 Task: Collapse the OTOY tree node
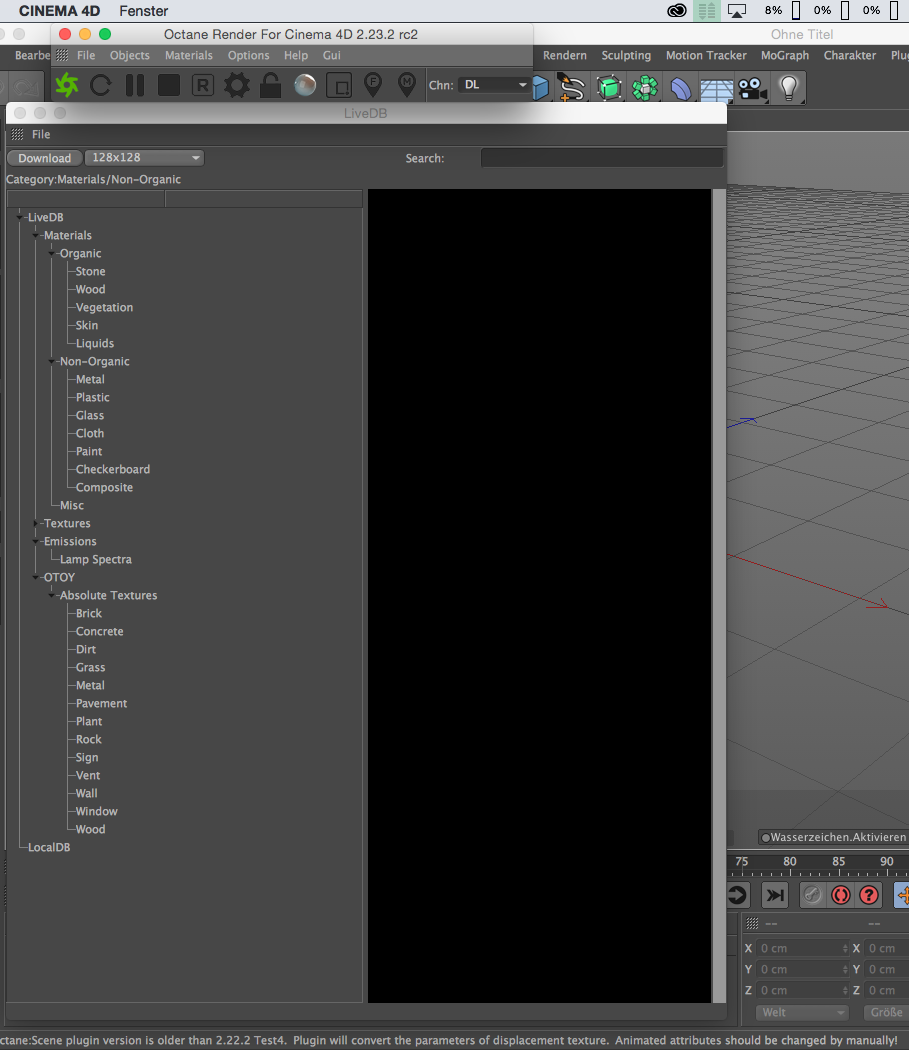click(36, 577)
